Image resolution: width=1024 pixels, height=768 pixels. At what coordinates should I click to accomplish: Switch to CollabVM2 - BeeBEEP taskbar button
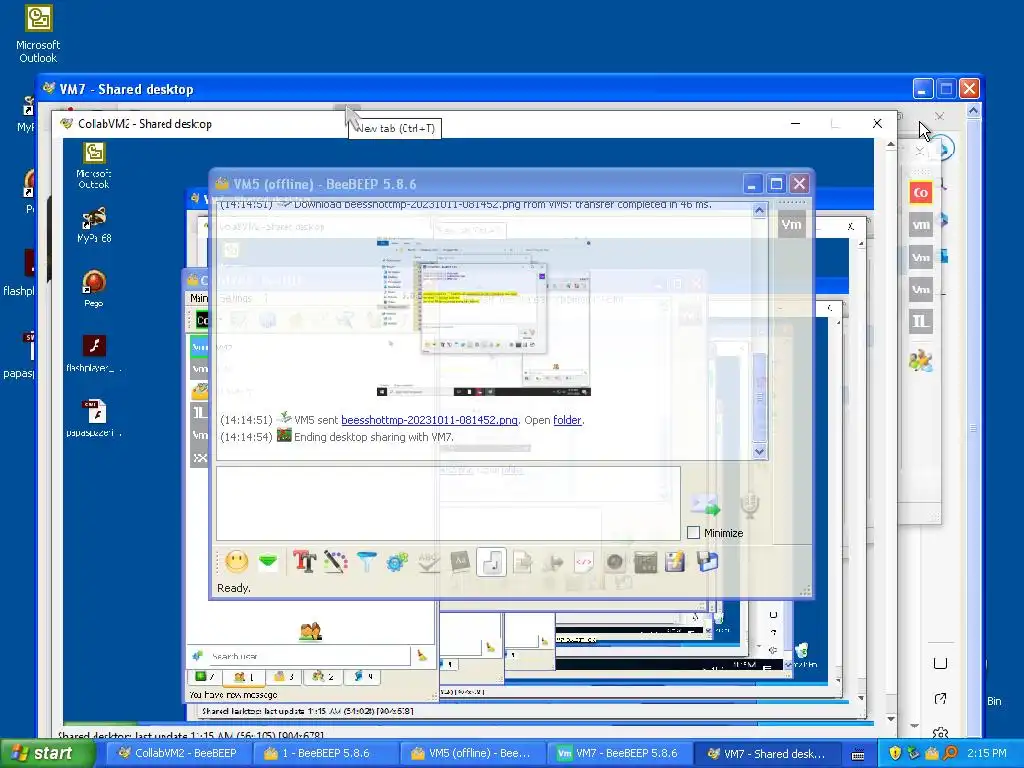pos(178,753)
